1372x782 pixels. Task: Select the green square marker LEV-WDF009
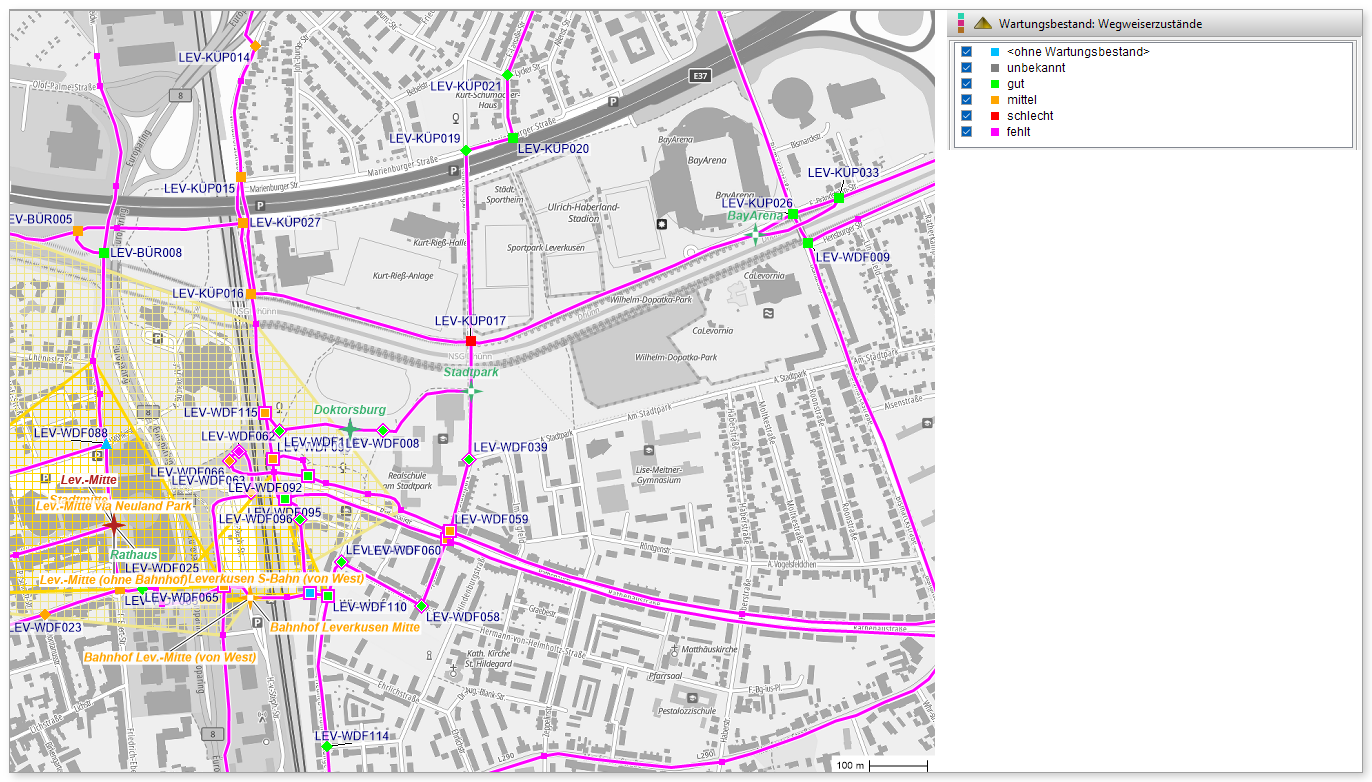808,243
